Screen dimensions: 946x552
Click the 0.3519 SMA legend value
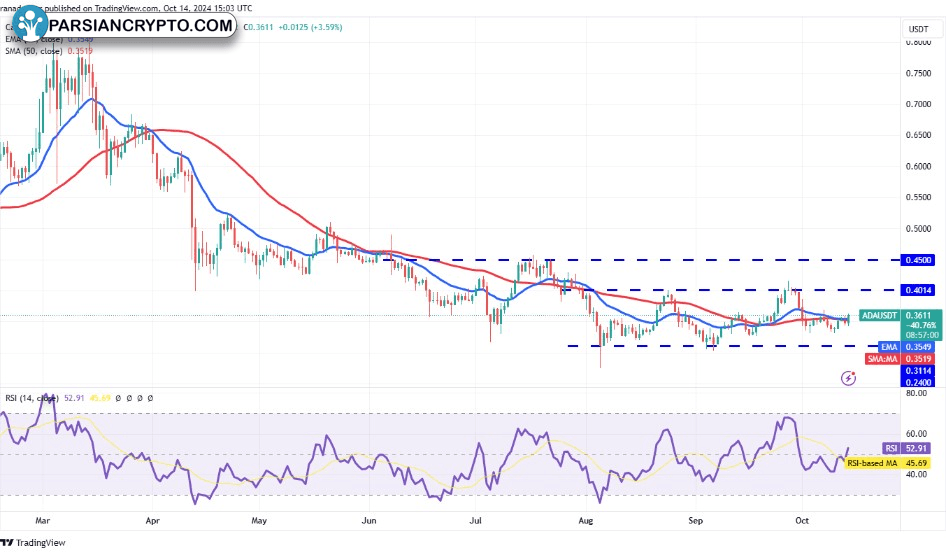(x=80, y=51)
